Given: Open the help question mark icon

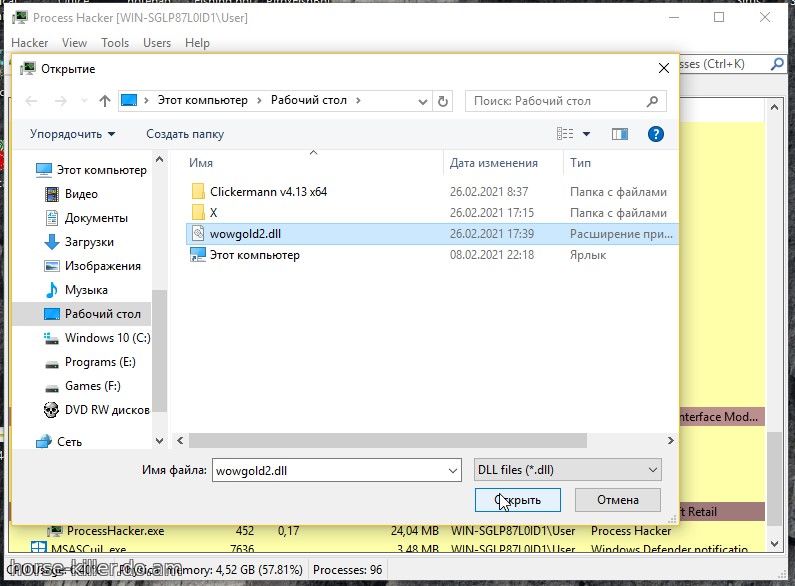Looking at the screenshot, I should [656, 134].
